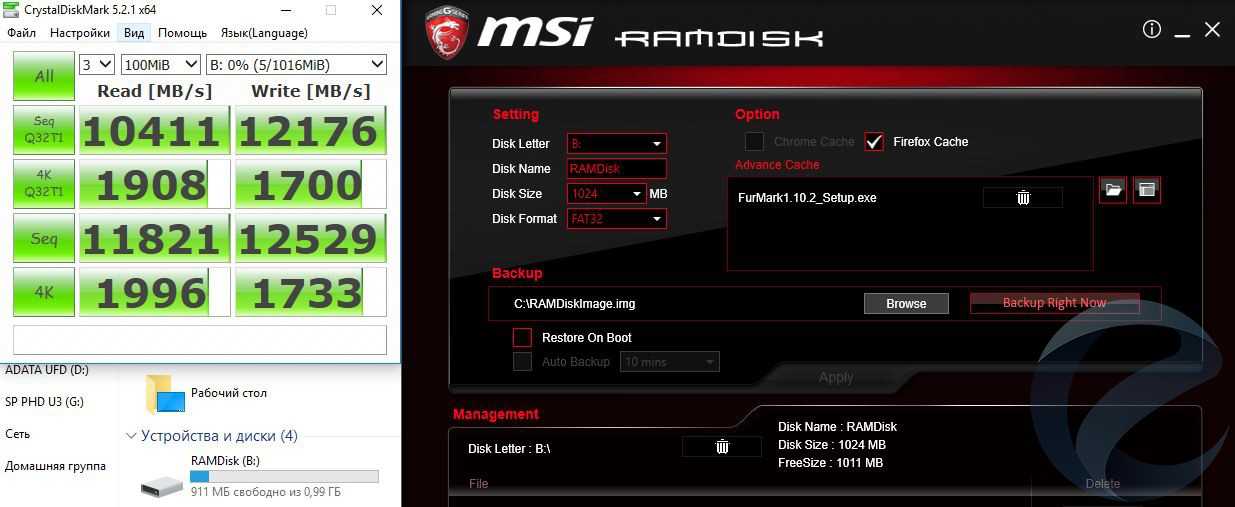This screenshot has height=507, width=1235.
Task: Delete FurMark1.10.2_Setup.exe with trash icon
Action: (1023, 198)
